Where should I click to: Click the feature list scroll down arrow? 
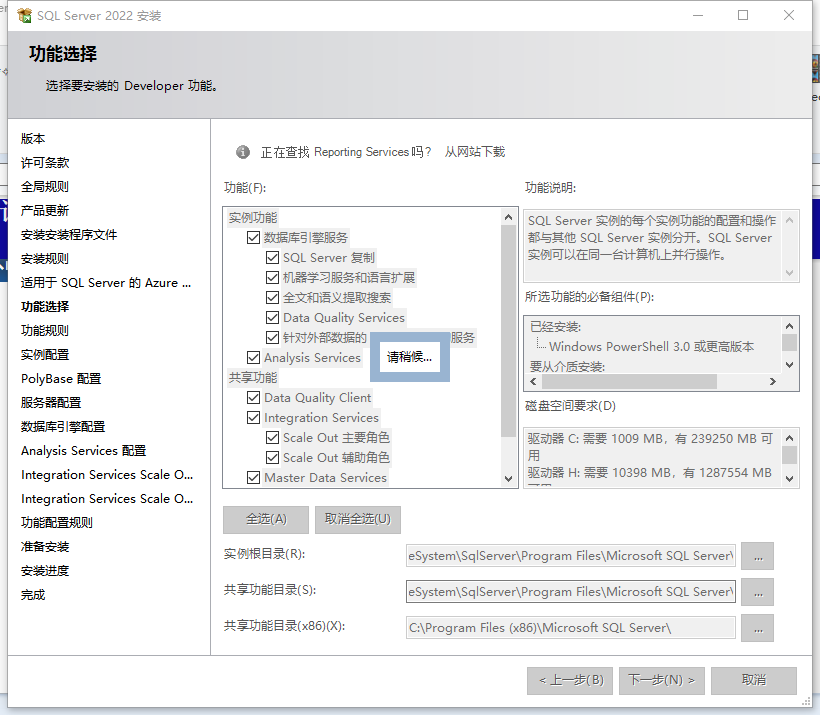click(508, 478)
